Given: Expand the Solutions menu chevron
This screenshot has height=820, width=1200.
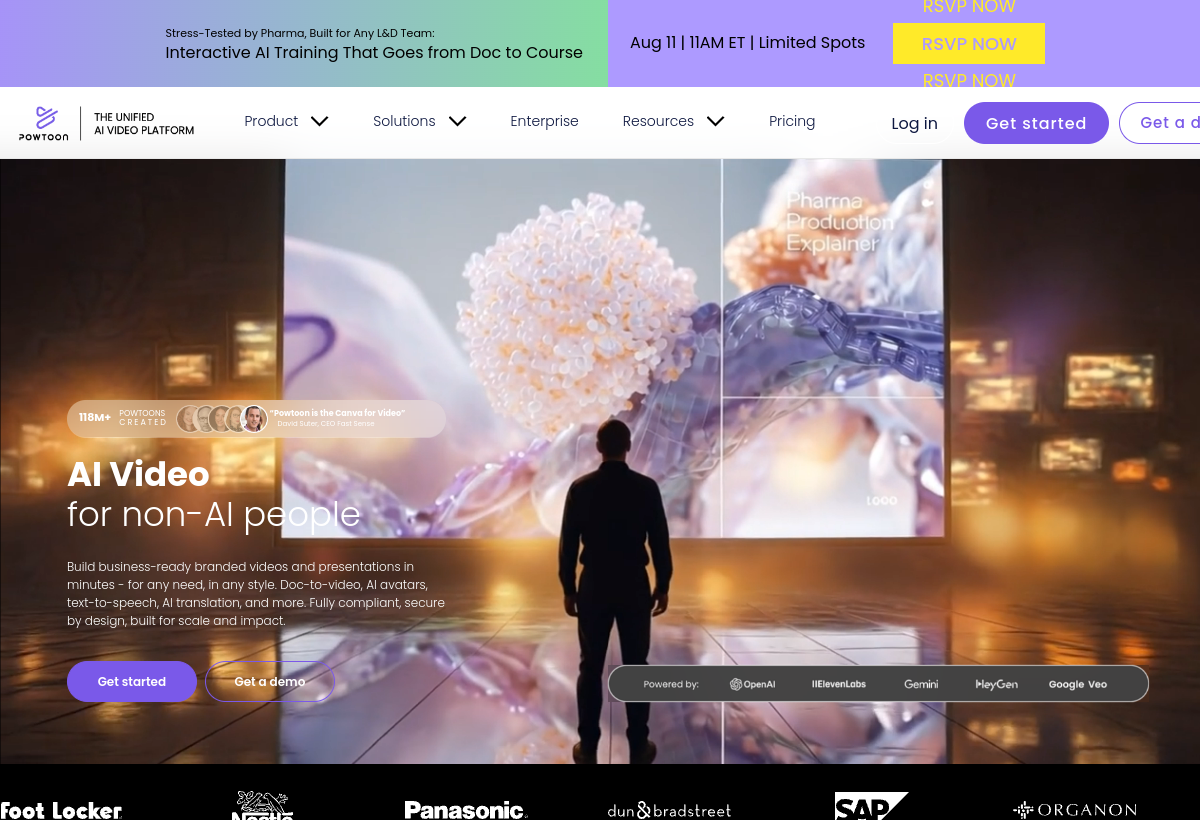Looking at the screenshot, I should point(457,121).
